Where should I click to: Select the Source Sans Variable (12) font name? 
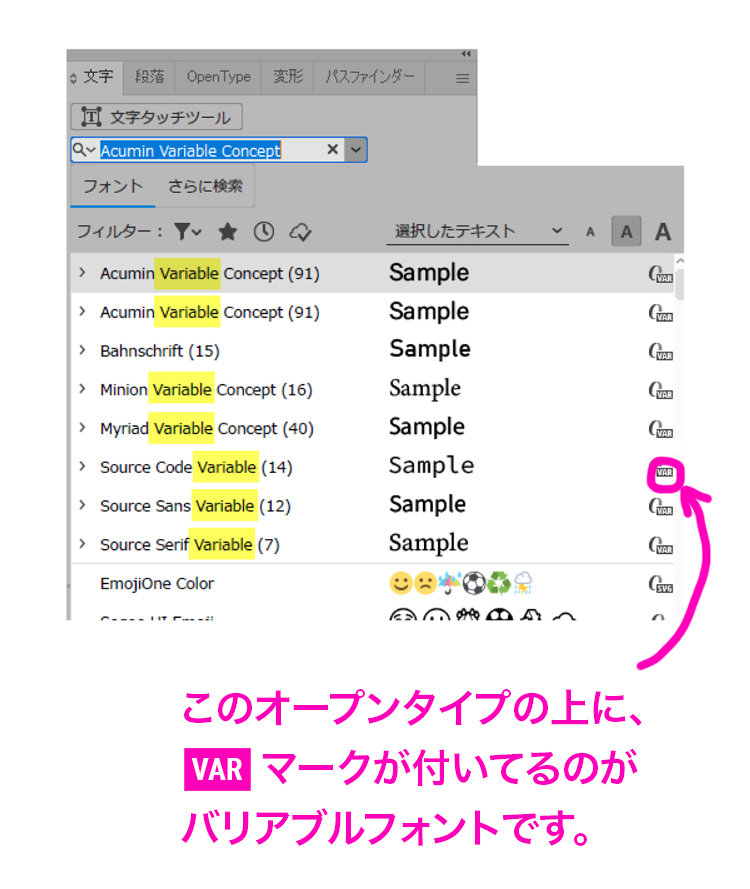point(196,506)
